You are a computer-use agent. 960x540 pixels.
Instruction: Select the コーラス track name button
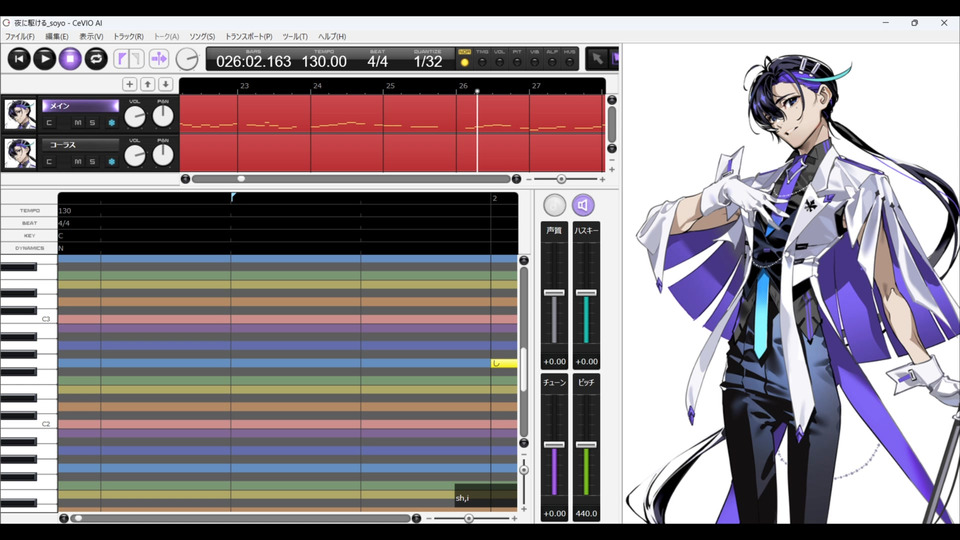pos(80,145)
